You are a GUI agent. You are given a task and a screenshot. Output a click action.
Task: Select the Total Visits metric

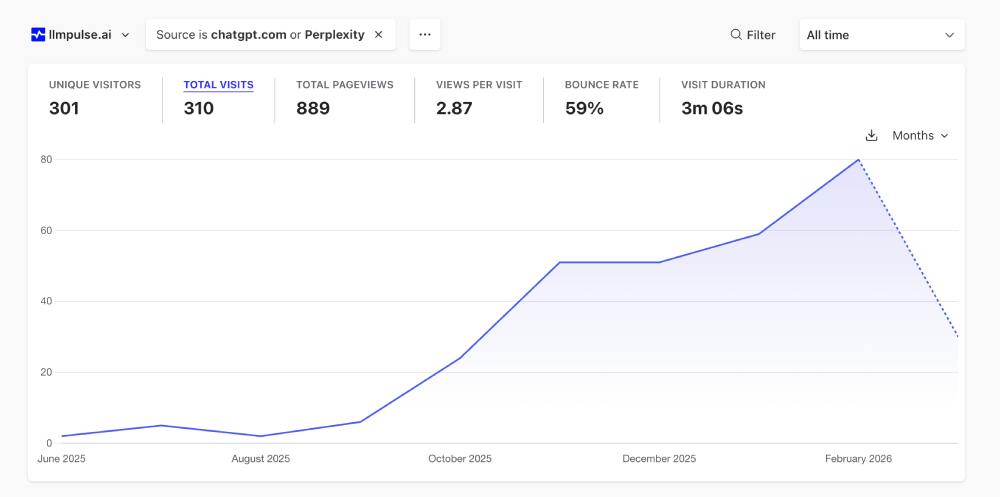(x=218, y=96)
